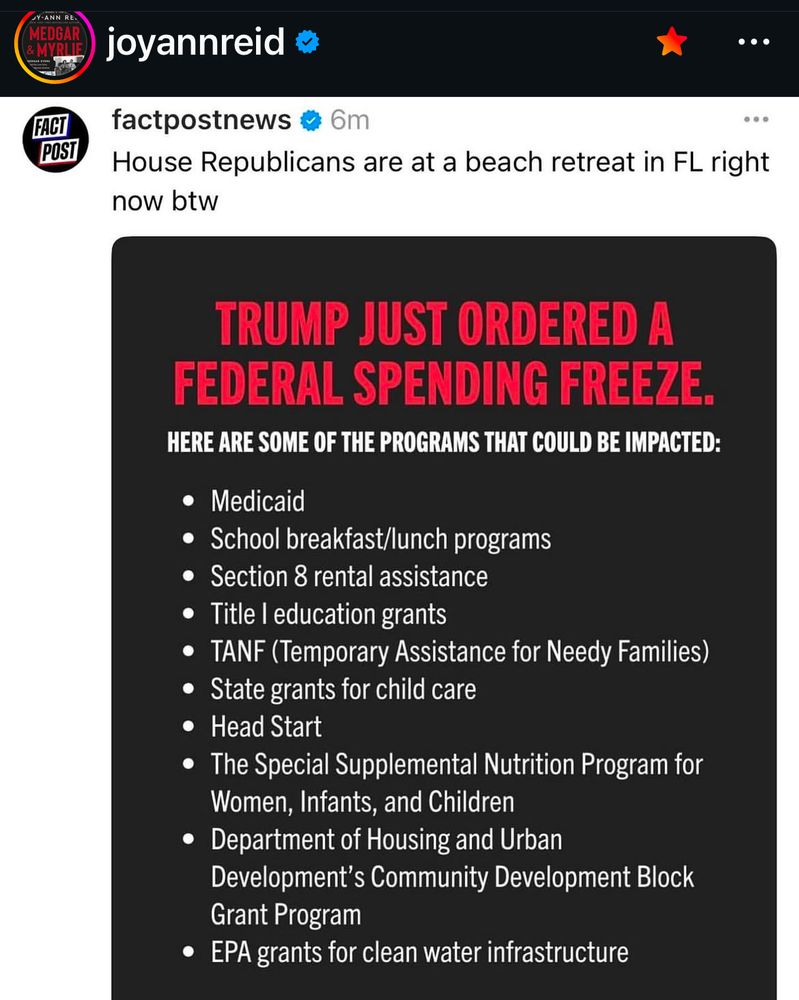Viewport: 799px width, 1000px height.
Task: Select the Title I education grants line
Action: click(328, 614)
